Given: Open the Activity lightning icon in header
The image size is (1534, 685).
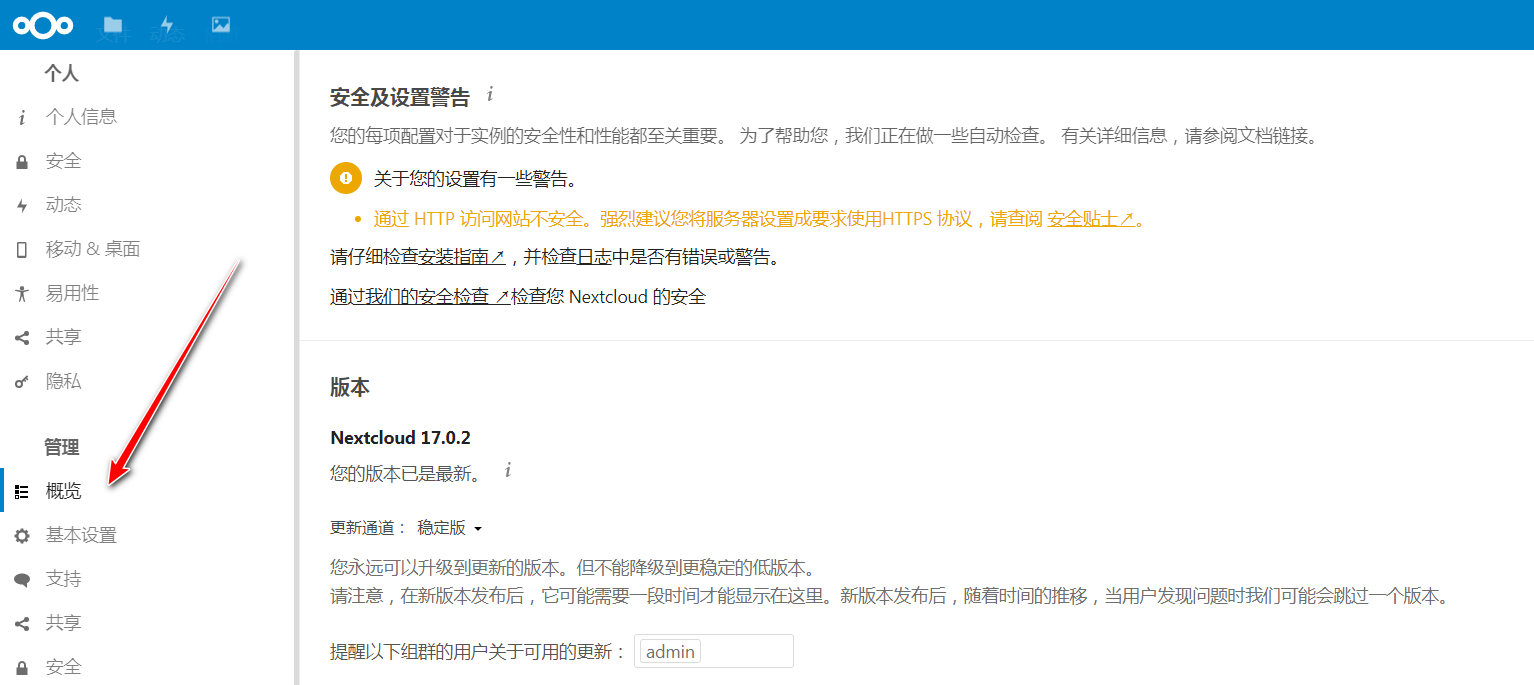Looking at the screenshot, I should 167,25.
